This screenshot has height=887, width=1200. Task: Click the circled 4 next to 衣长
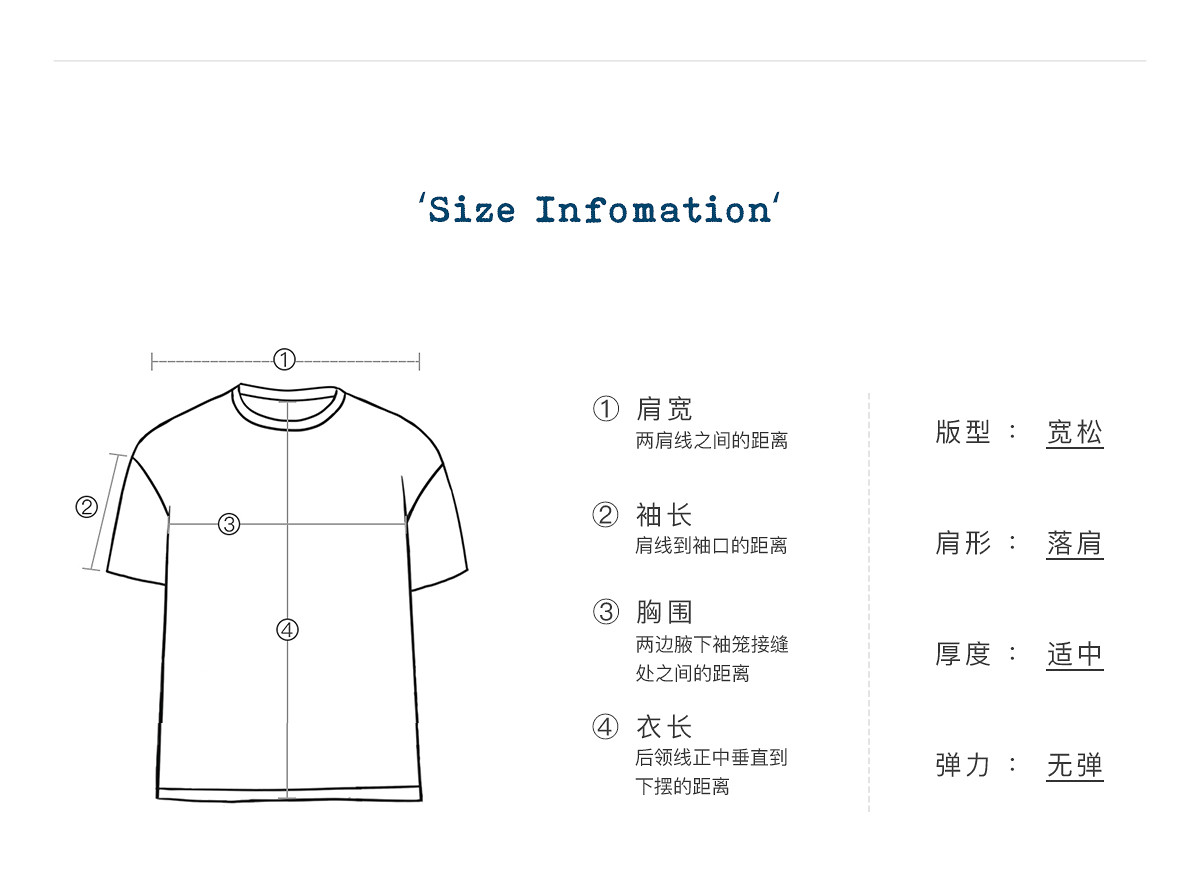(606, 728)
